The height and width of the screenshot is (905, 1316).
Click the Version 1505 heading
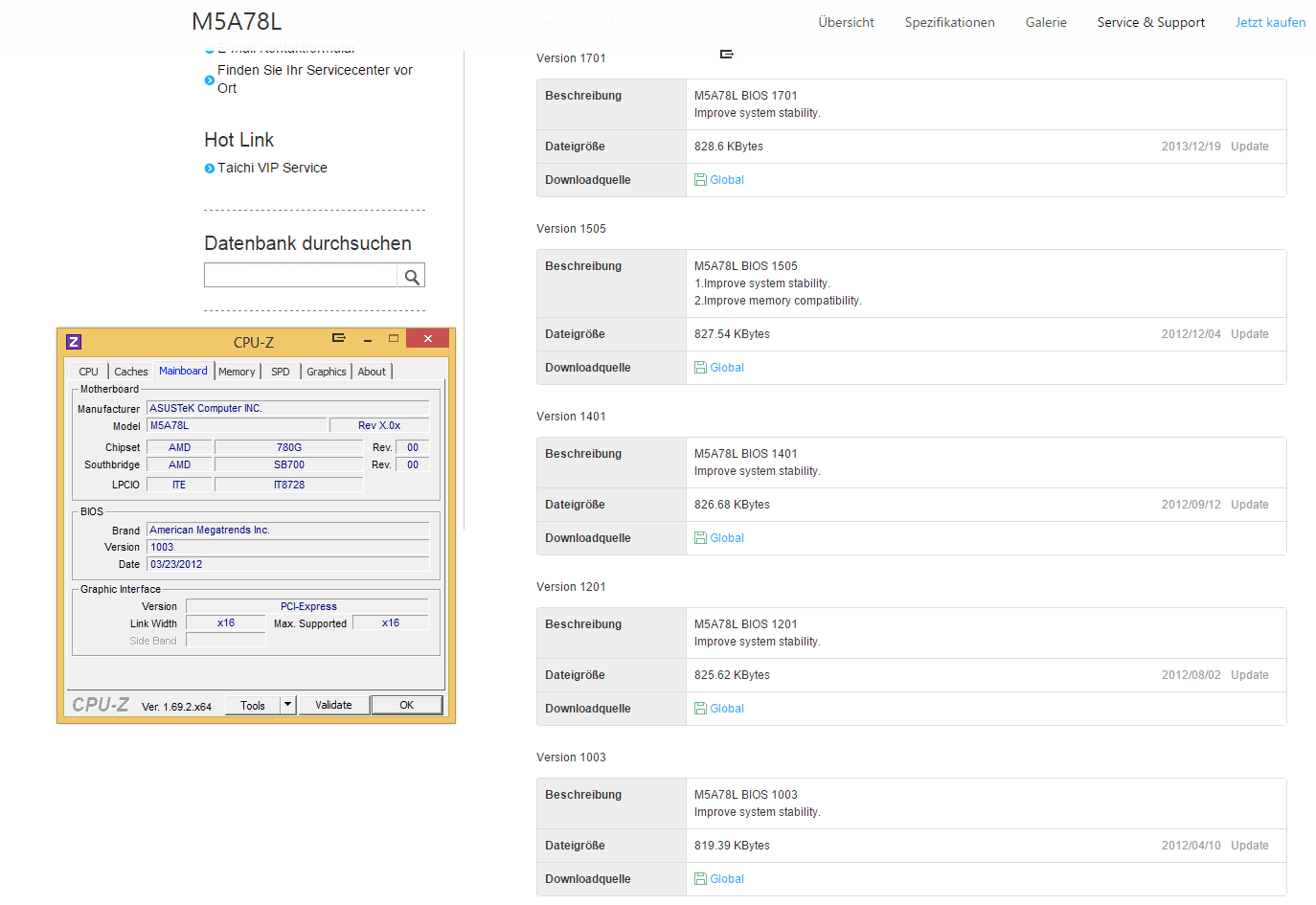(x=571, y=229)
